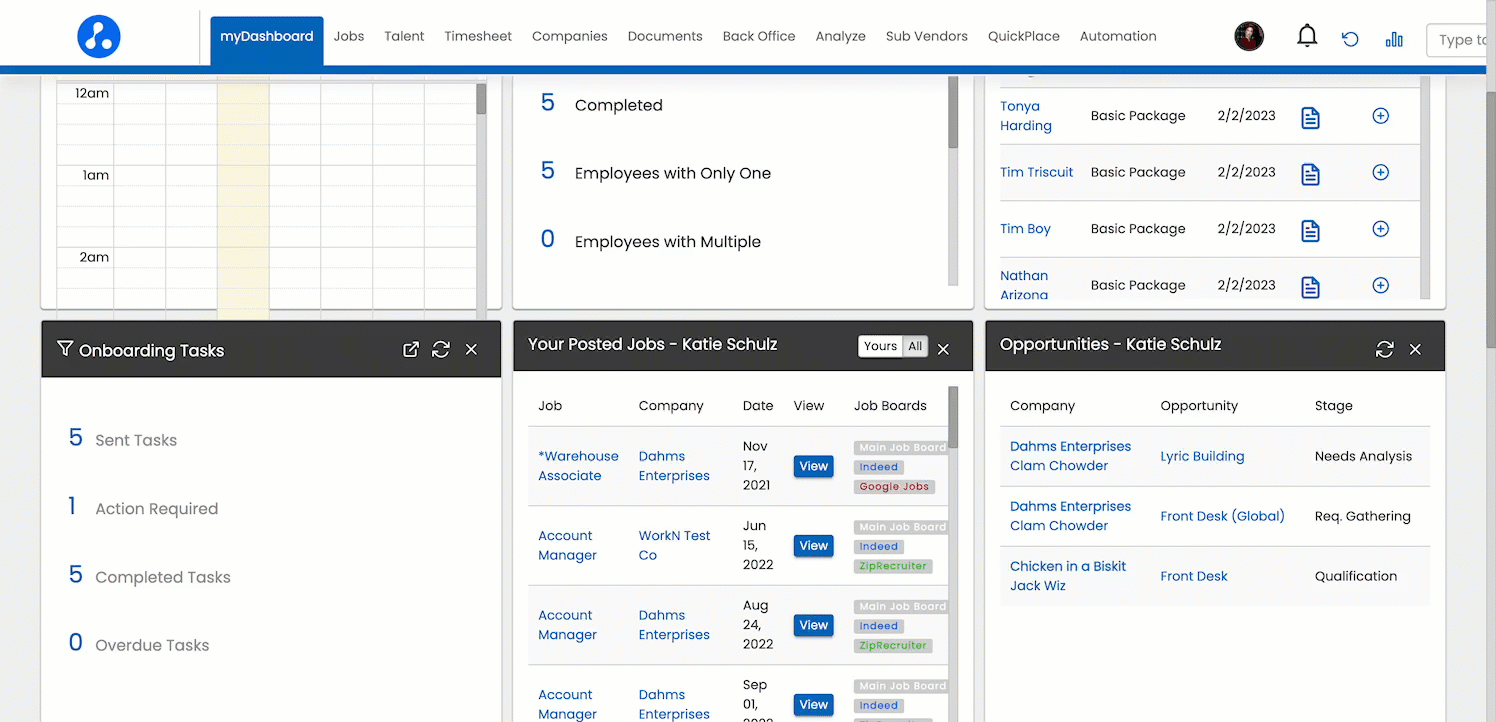View the Warehouse Associate job
Viewport: 1496px width, 722px height.
tap(813, 466)
